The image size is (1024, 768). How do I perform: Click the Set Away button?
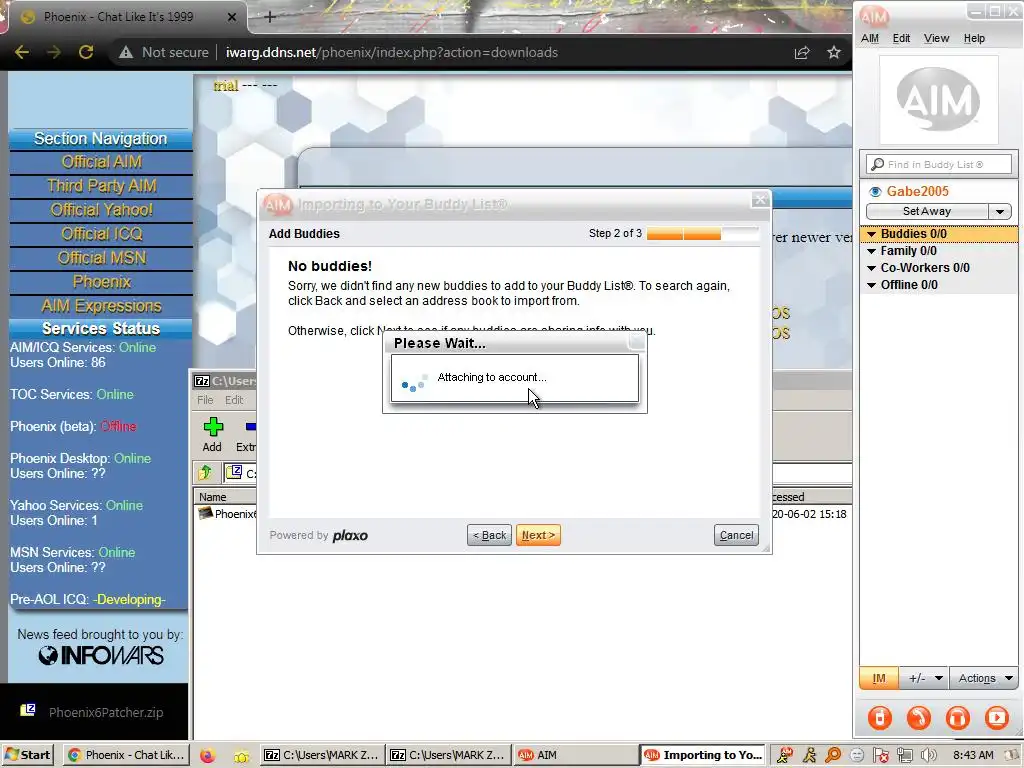point(927,211)
